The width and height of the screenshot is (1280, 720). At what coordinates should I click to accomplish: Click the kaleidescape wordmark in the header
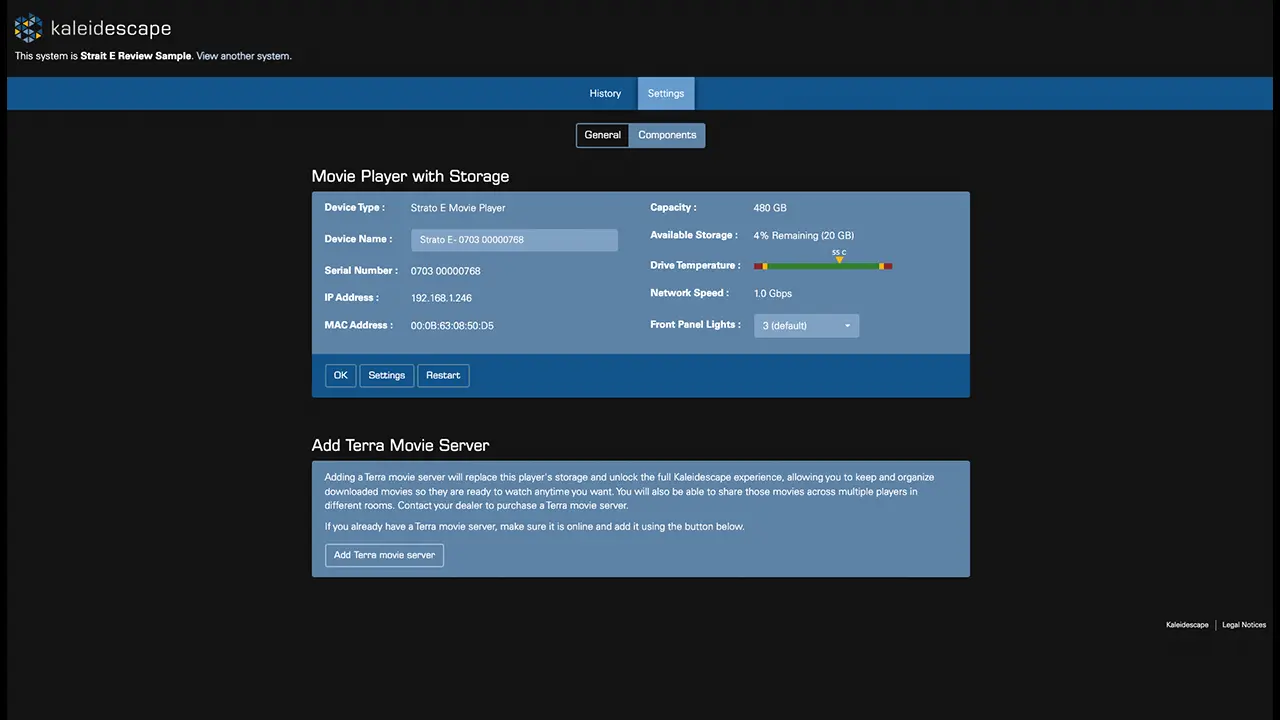click(x=110, y=29)
